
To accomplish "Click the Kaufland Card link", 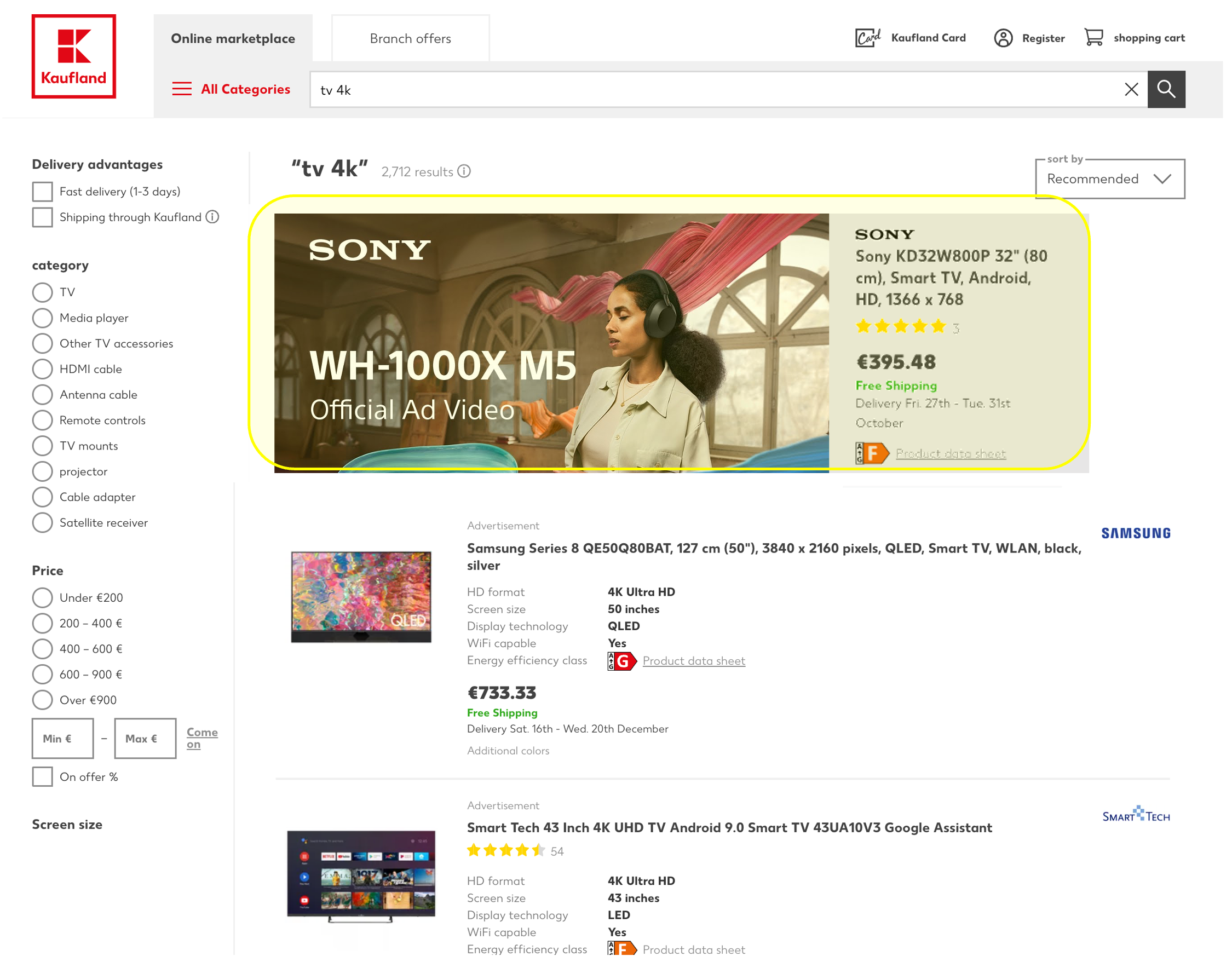I will click(929, 38).
